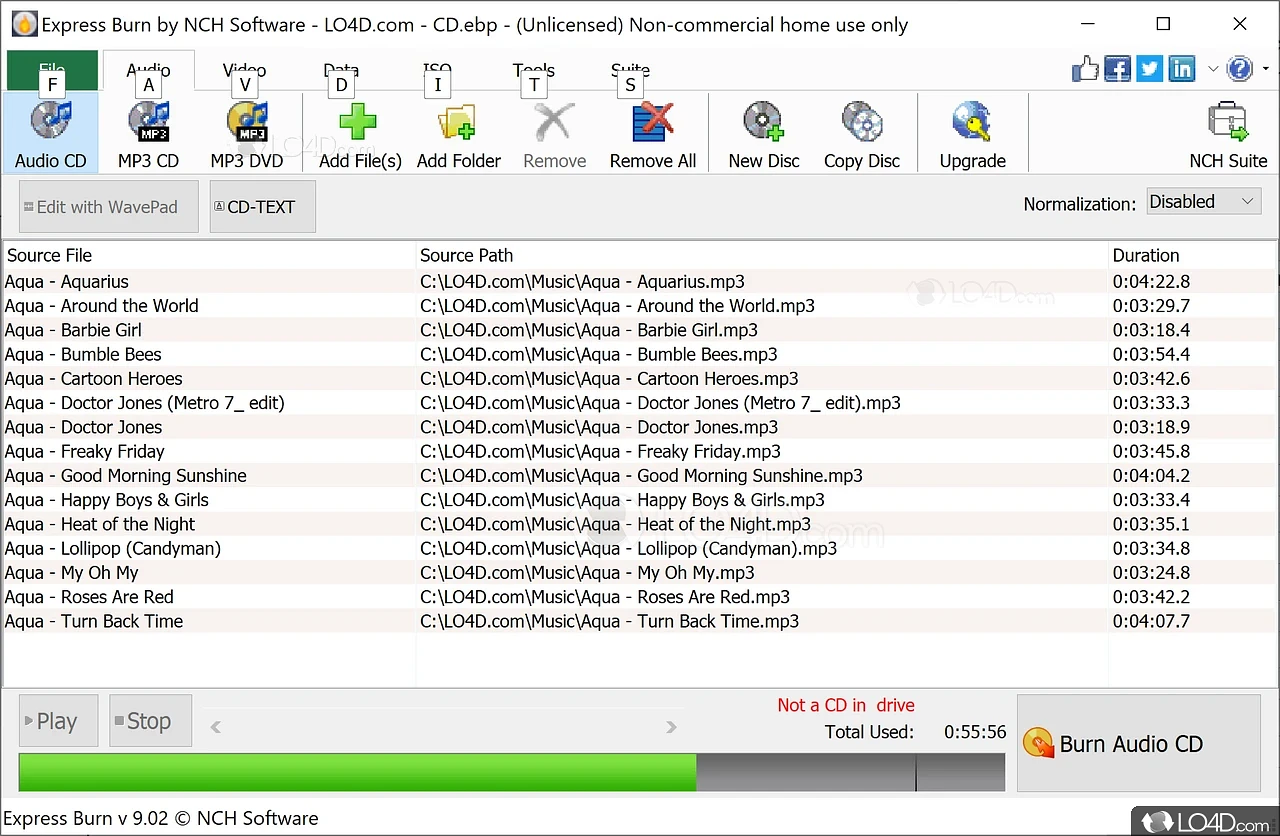Image resolution: width=1280 pixels, height=836 pixels.
Task: Click the Express Burn v 9.02 status text
Action: (x=161, y=818)
